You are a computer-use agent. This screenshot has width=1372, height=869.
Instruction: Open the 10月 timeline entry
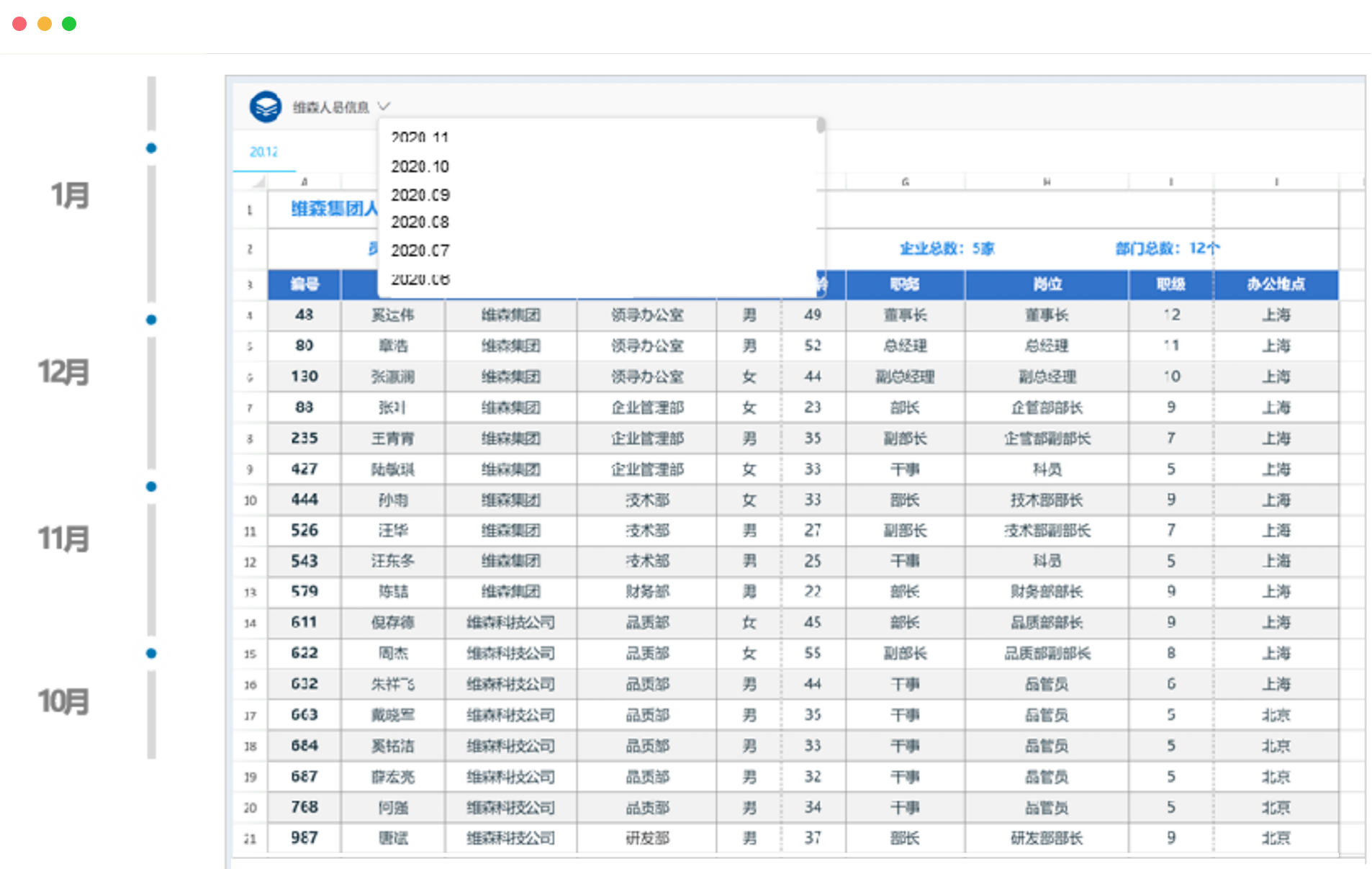64,701
